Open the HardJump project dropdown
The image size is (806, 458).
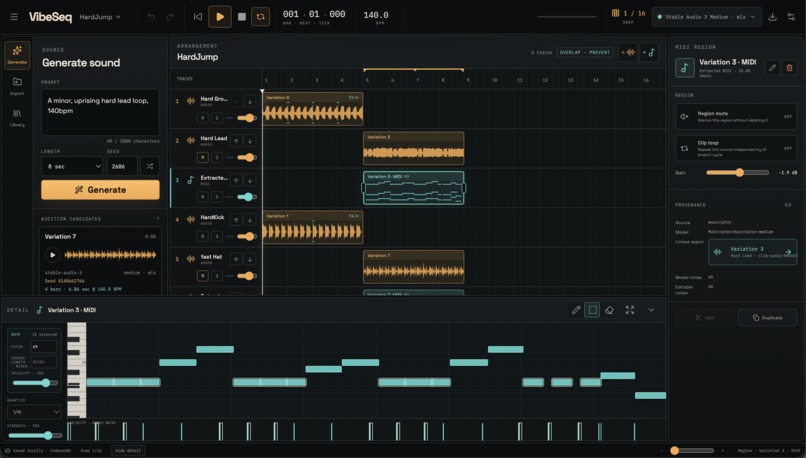pyautogui.click(x=100, y=17)
